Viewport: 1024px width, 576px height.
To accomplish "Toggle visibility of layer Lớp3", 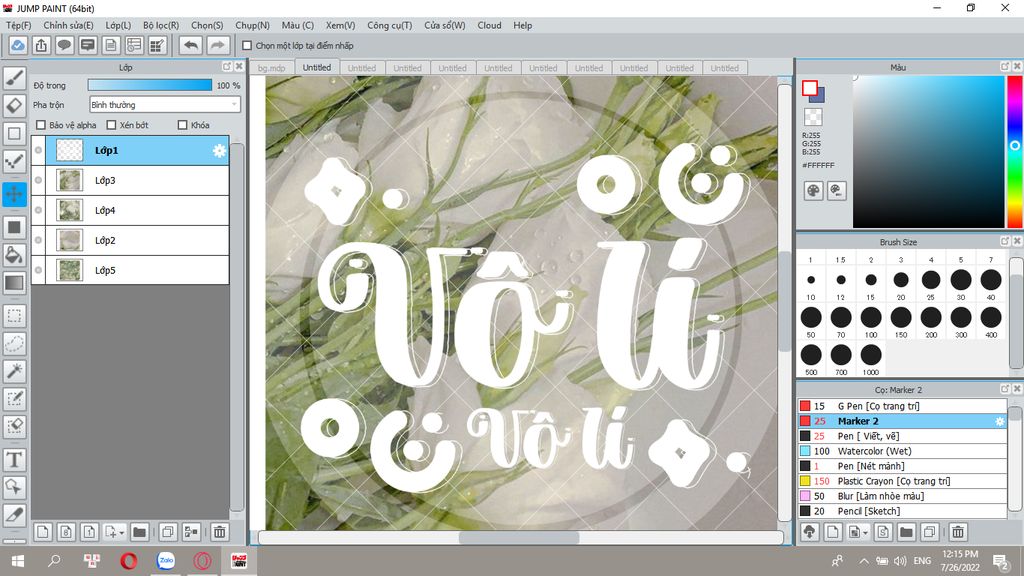I will (39, 180).
